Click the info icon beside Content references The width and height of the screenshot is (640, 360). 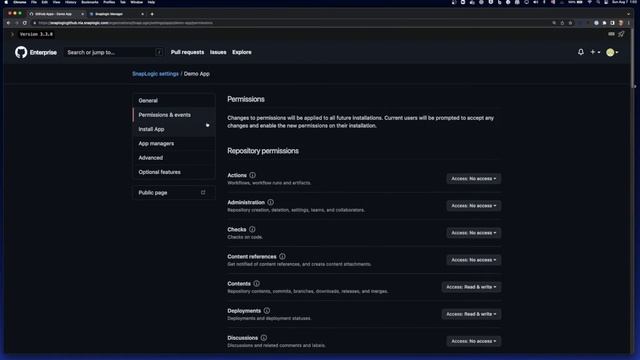point(282,256)
